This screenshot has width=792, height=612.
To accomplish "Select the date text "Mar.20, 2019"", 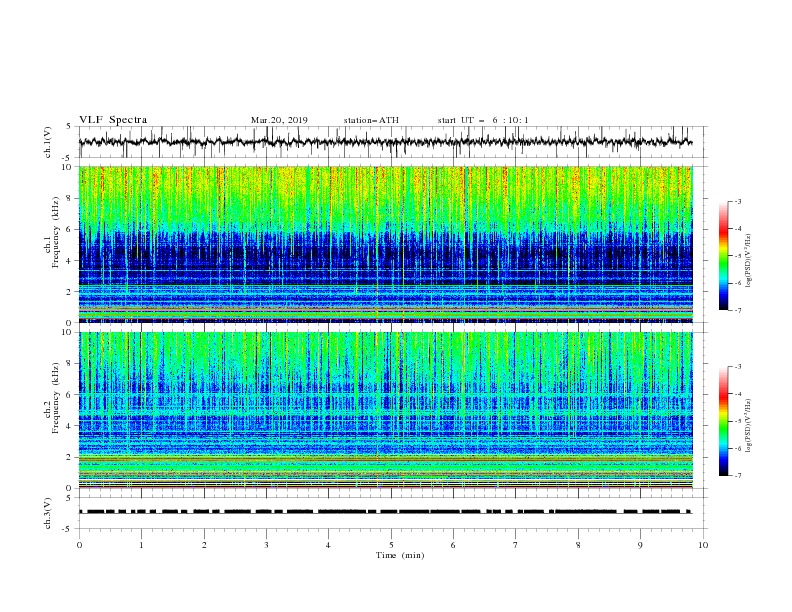I will click(279, 120).
